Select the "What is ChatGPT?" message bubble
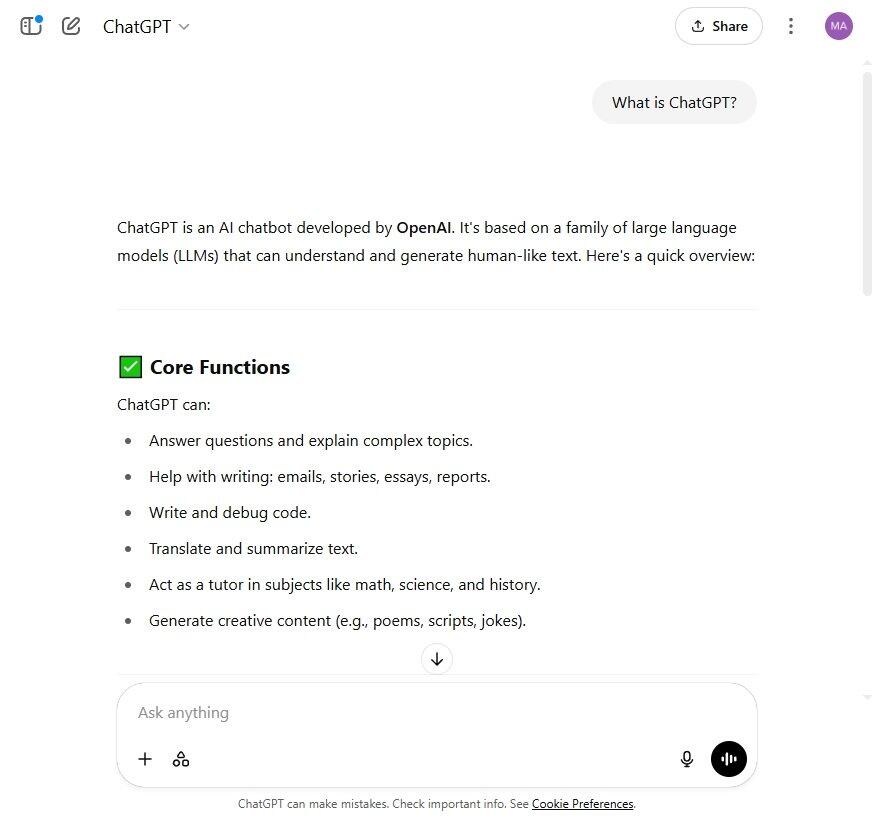This screenshot has height=818, width=874. click(x=674, y=102)
